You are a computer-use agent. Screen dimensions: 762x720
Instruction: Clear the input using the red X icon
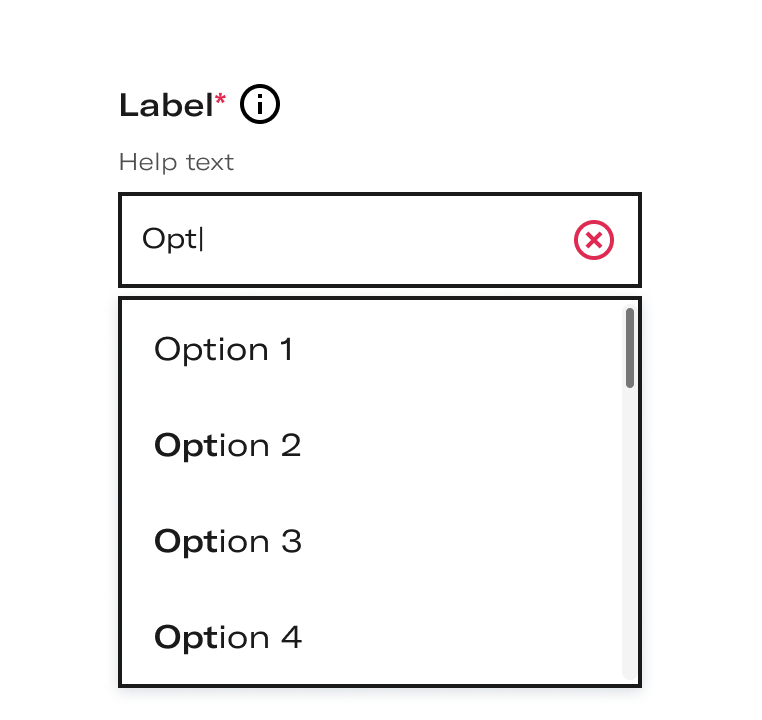(593, 240)
